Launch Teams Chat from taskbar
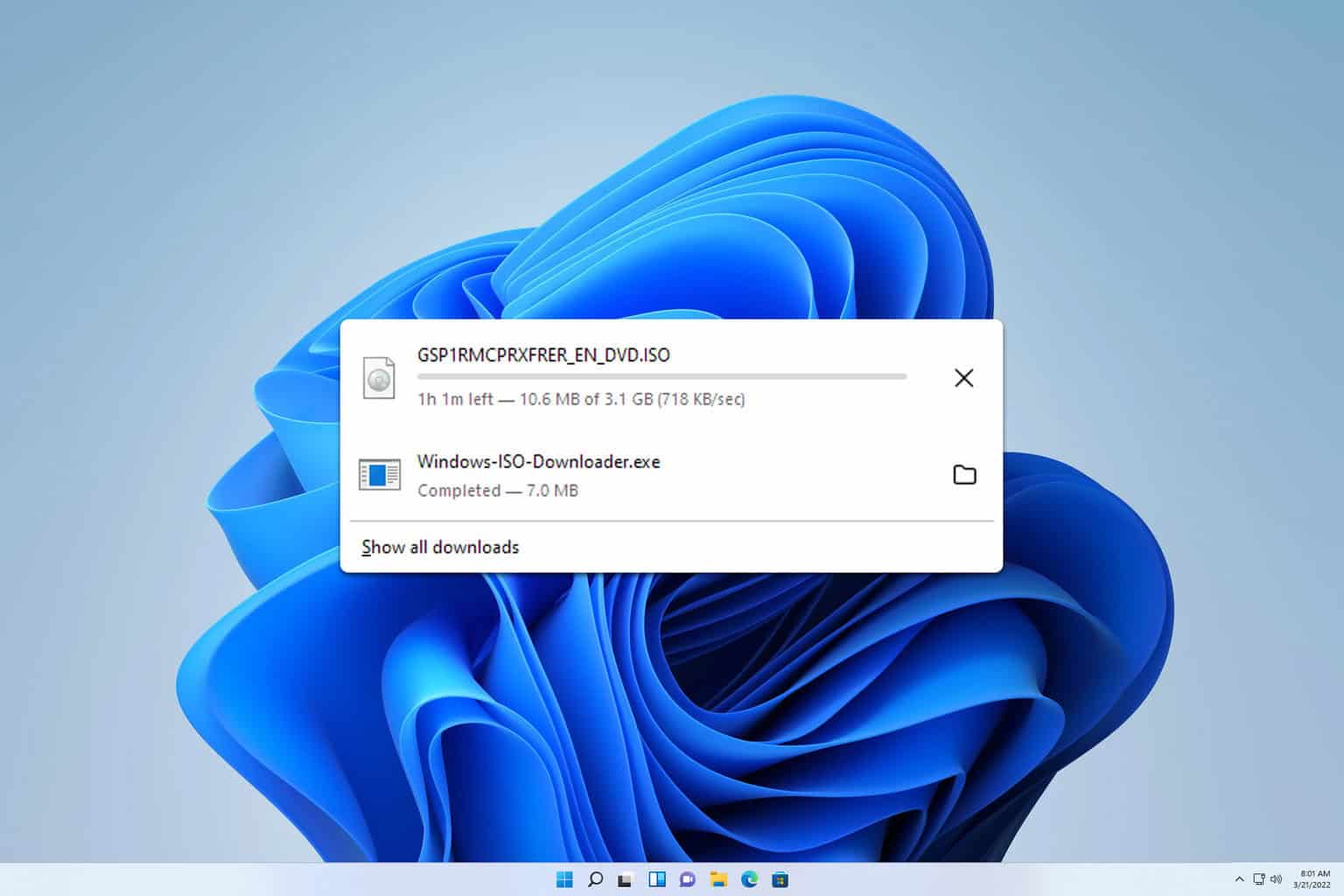 688,879
